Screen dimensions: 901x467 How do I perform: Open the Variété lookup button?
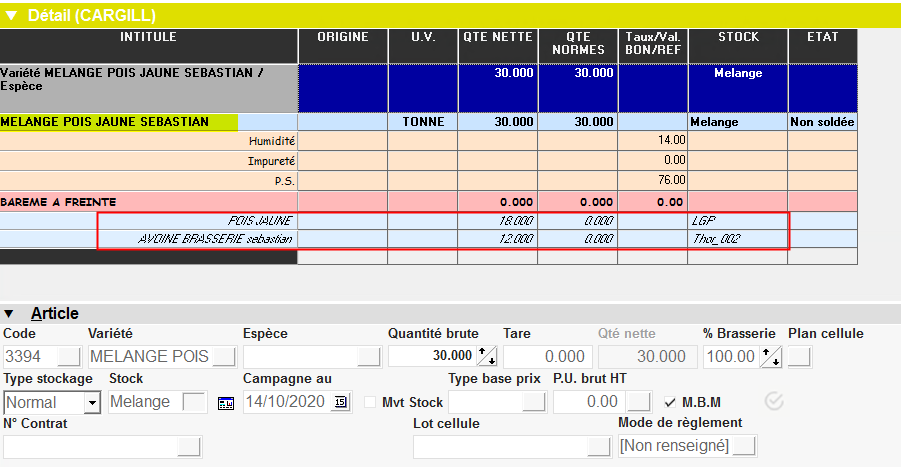tap(224, 356)
